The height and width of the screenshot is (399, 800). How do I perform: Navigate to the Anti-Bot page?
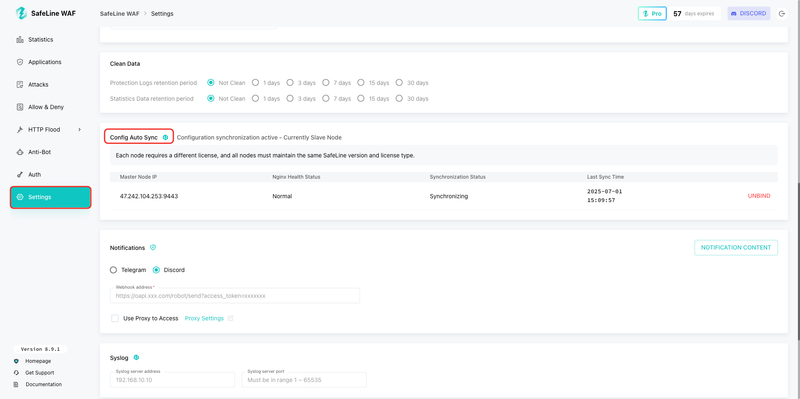pos(51,152)
